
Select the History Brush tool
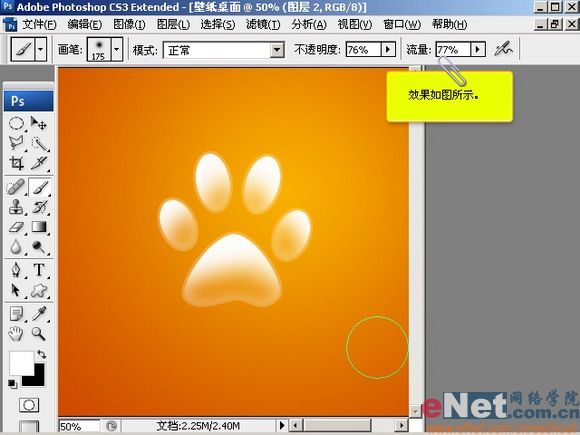click(x=39, y=207)
